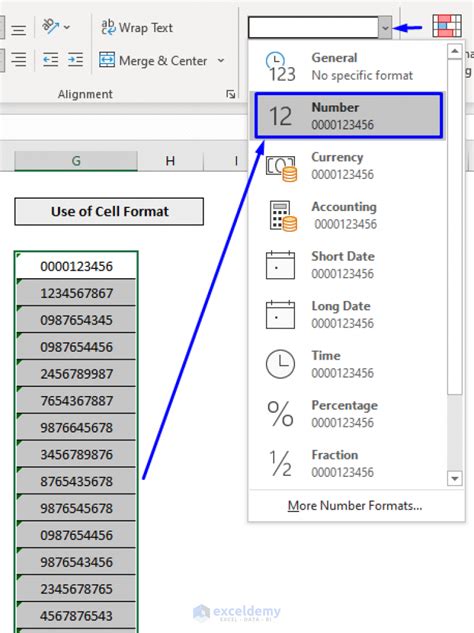The width and height of the screenshot is (474, 633).
Task: Click the text alignment icon beside Decrease Indent
Action: click(19, 60)
